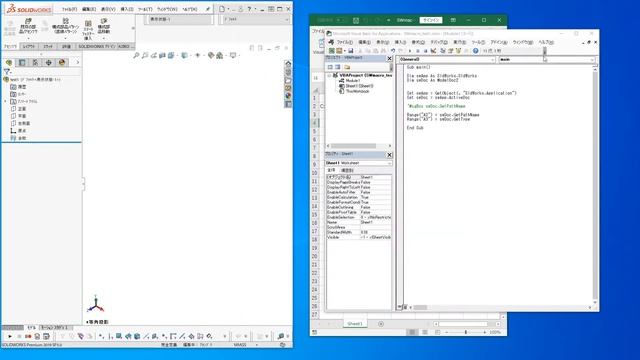The height and width of the screenshot is (360, 640).
Task: Expand the annotations folder in feature tree
Action: [6, 101]
